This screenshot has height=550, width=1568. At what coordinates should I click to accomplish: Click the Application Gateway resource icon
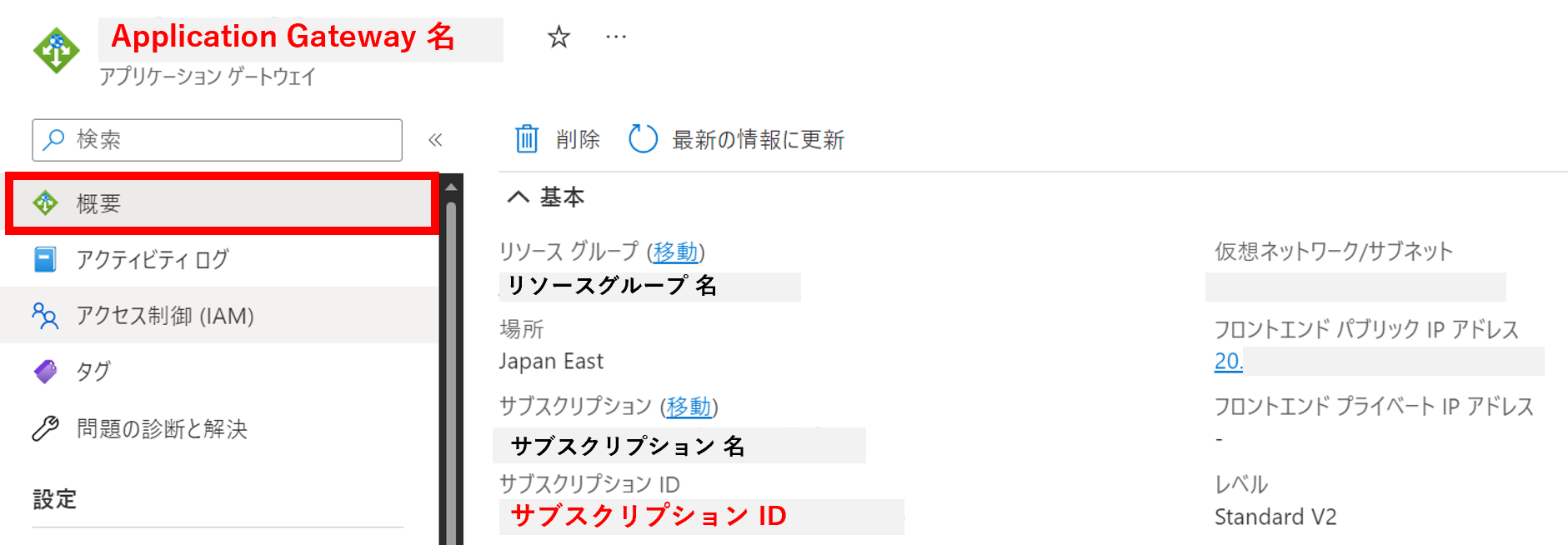[x=55, y=48]
